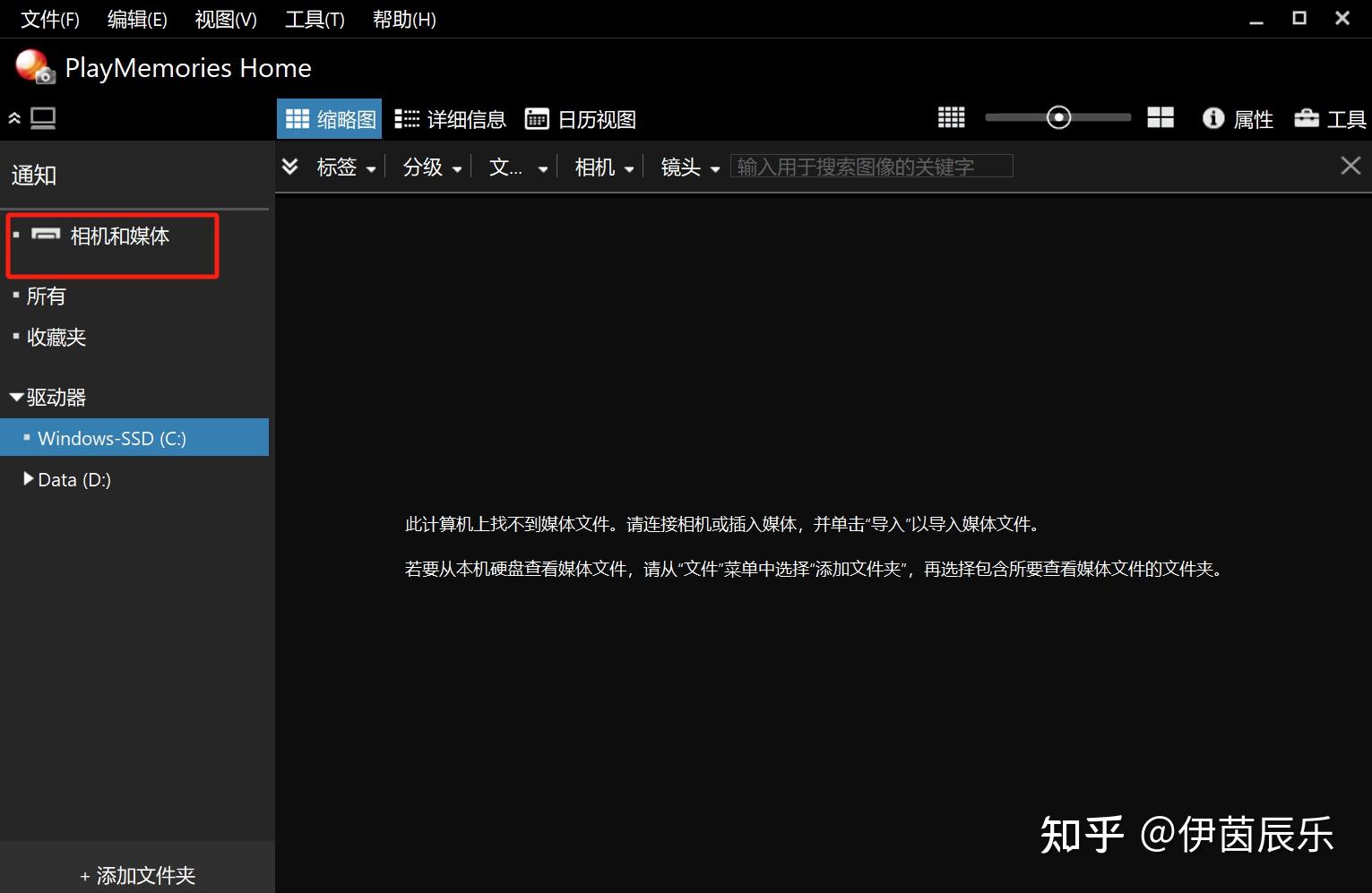Select 所有 in the sidebar

tap(46, 296)
